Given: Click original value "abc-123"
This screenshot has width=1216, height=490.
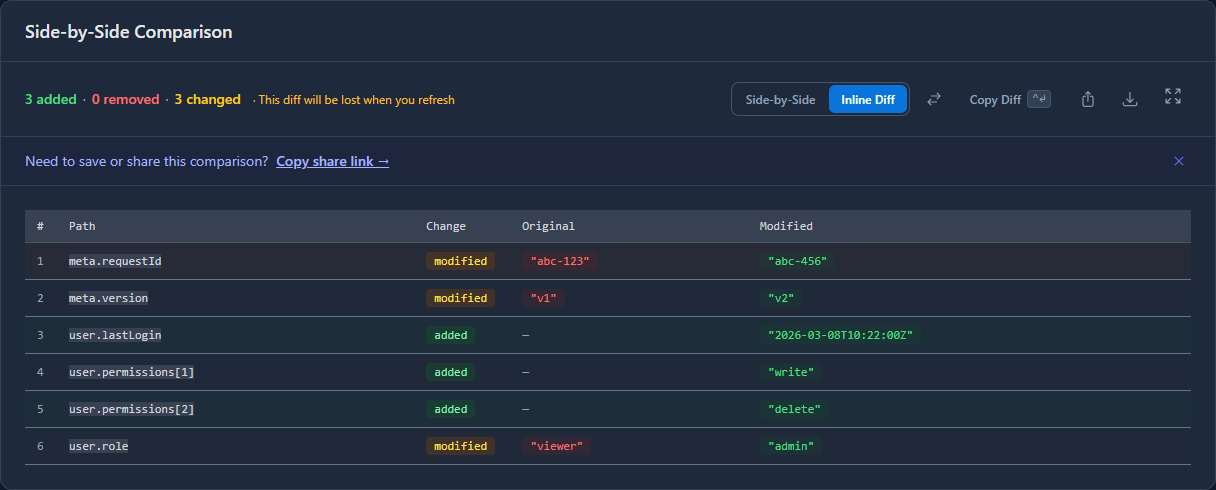Looking at the screenshot, I should (561, 261).
